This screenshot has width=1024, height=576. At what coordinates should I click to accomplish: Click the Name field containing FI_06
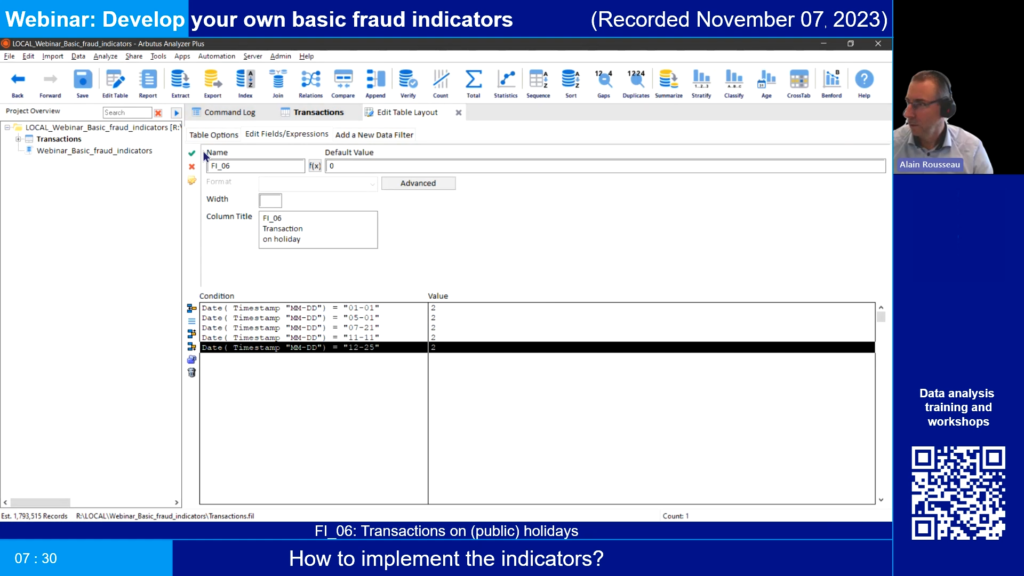coord(255,166)
